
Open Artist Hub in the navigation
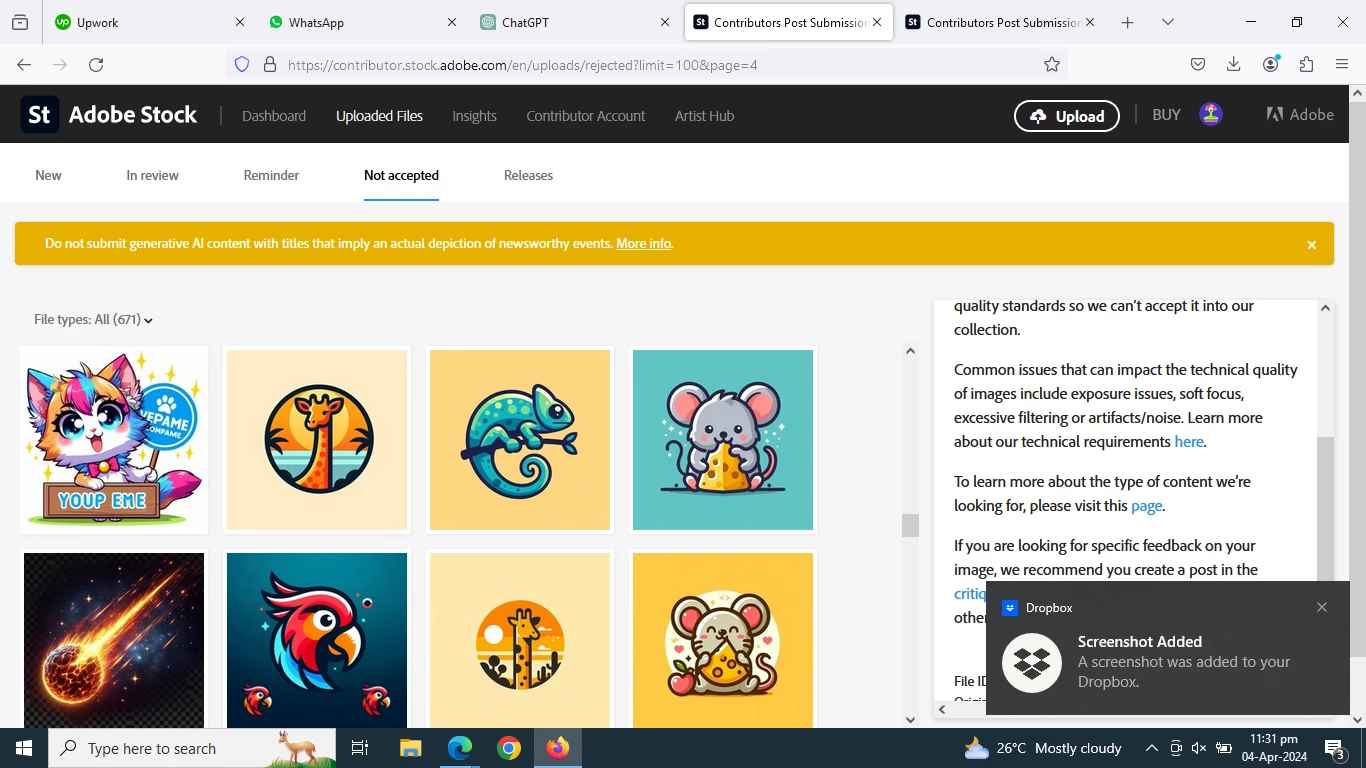click(x=704, y=116)
